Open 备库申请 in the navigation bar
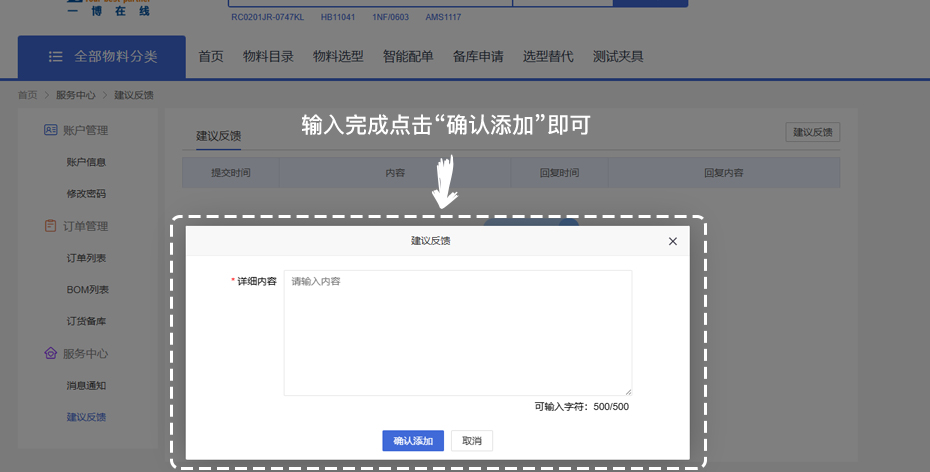Screen dimensions: 930x472 [x=478, y=57]
